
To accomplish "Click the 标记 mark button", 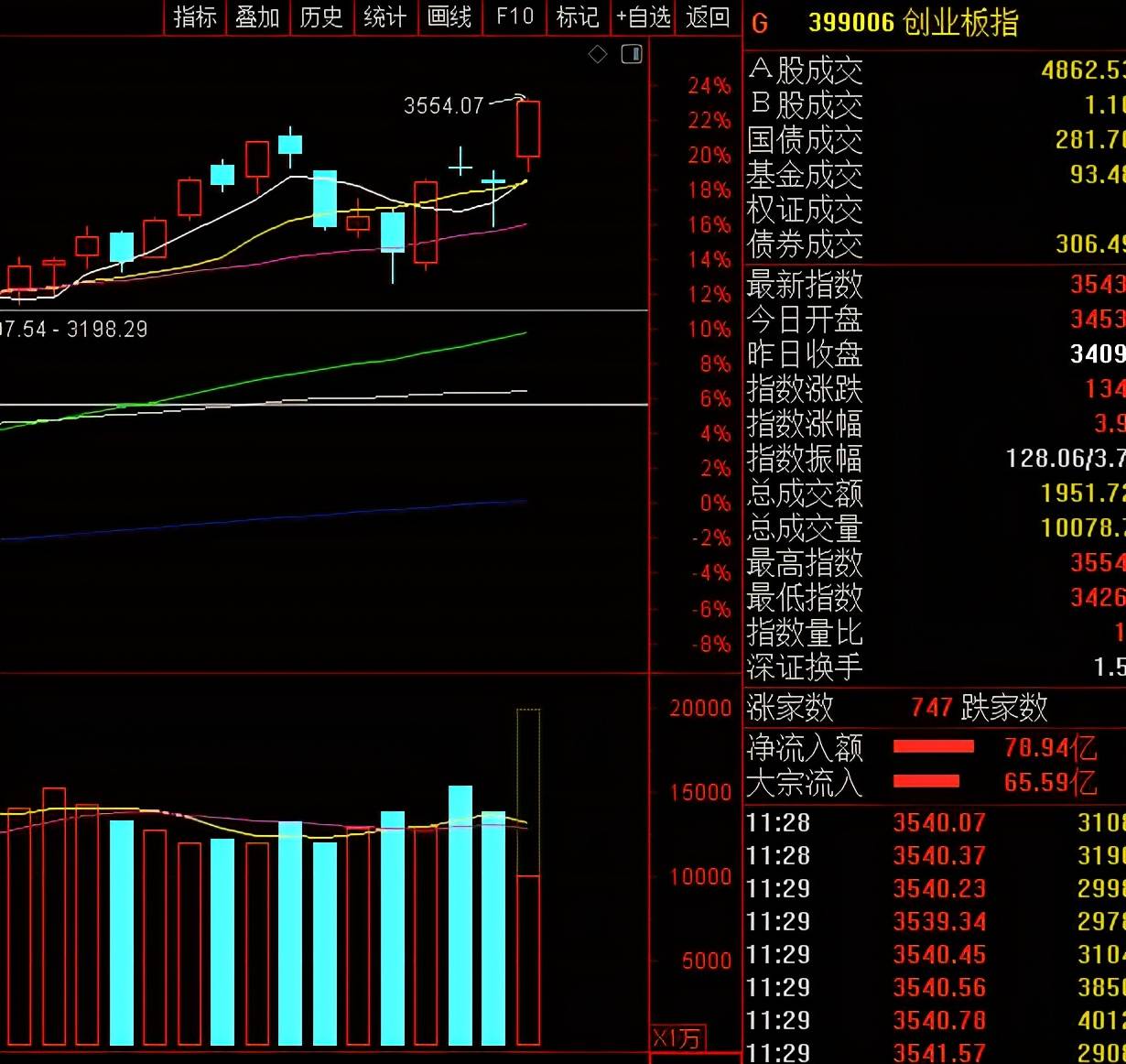I will click(x=579, y=16).
